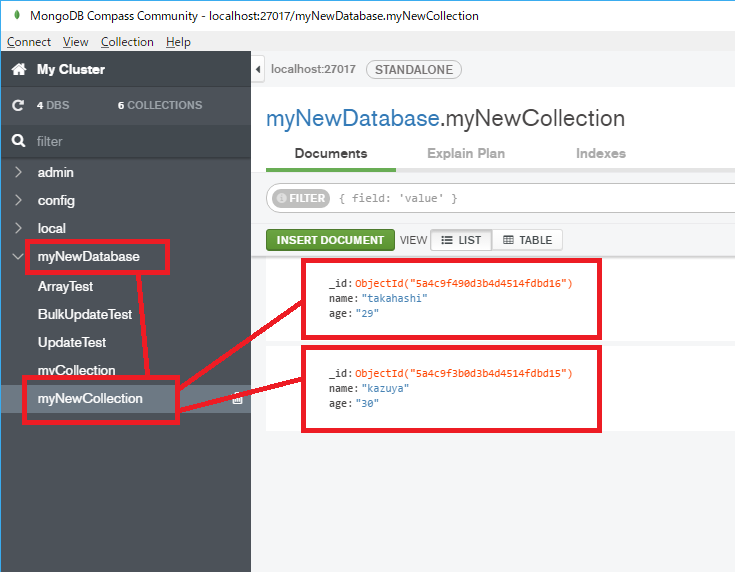736x572 pixels.
Task: Open the Collection menu
Action: point(127,42)
